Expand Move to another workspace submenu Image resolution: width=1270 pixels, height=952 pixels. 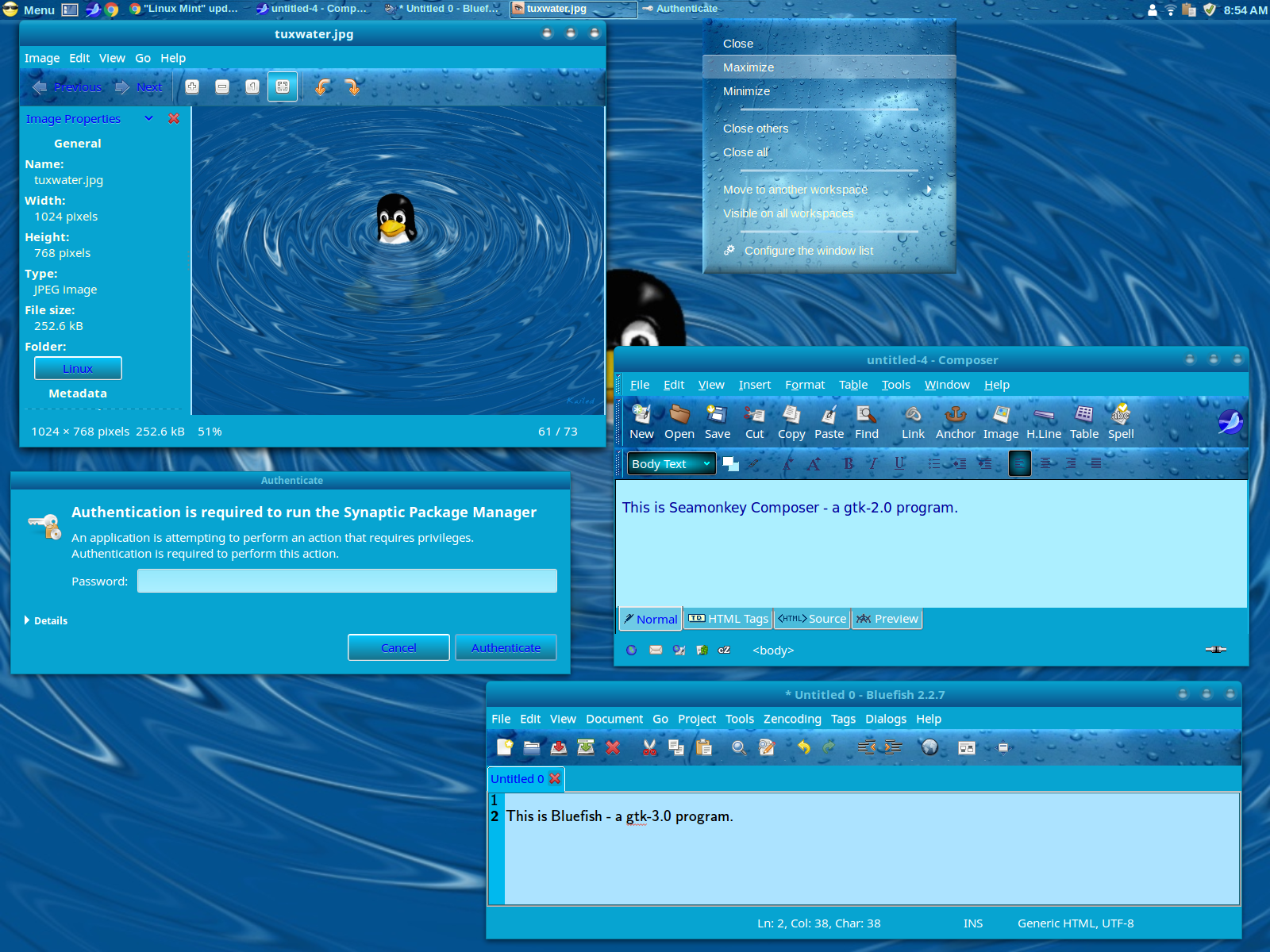pos(829,190)
